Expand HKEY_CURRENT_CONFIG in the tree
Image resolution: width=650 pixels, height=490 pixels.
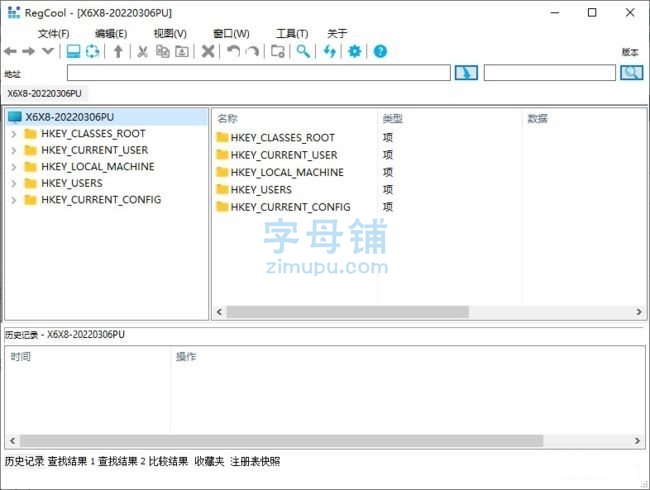[x=14, y=200]
